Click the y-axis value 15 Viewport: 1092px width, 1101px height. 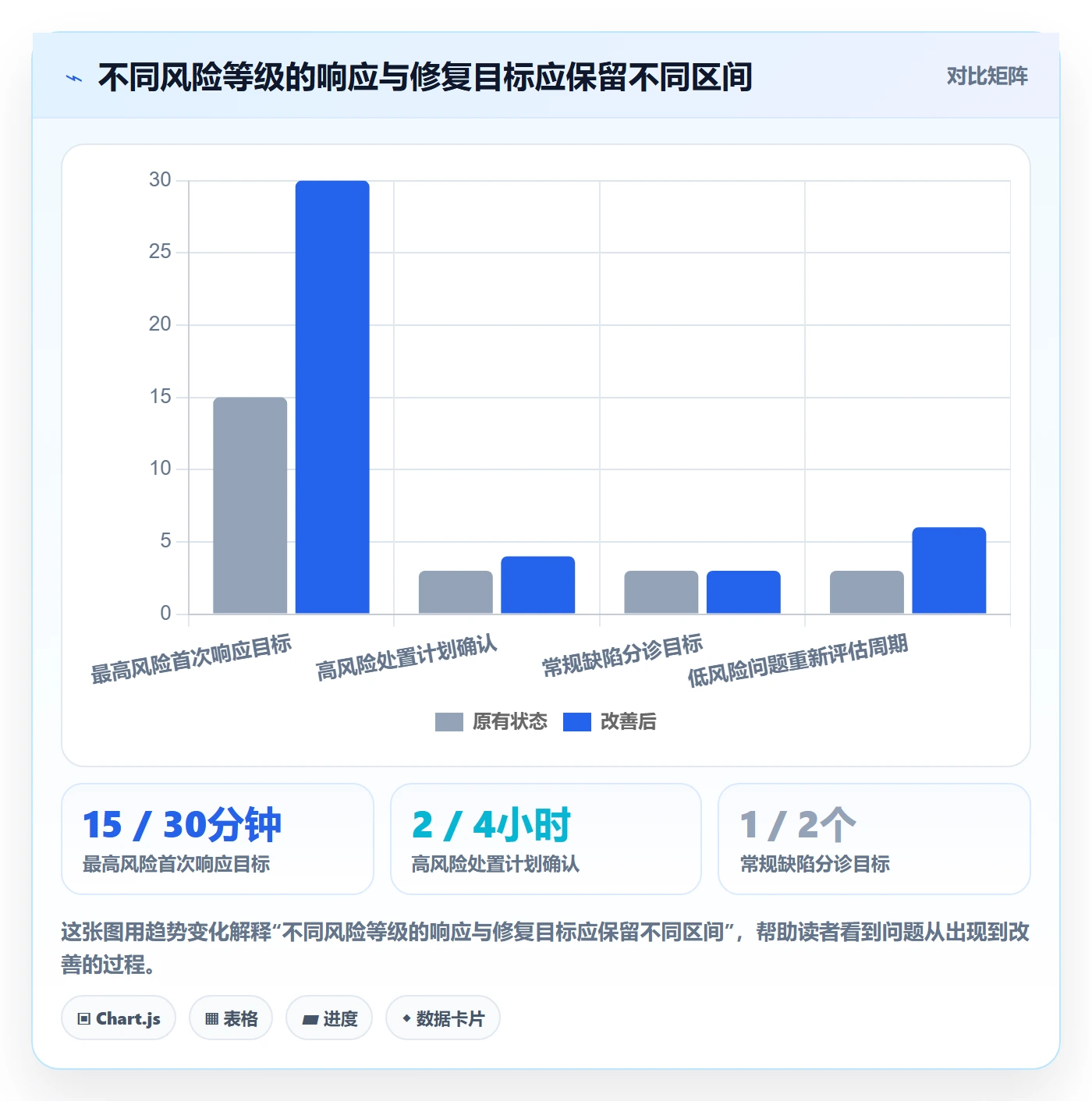[x=160, y=397]
